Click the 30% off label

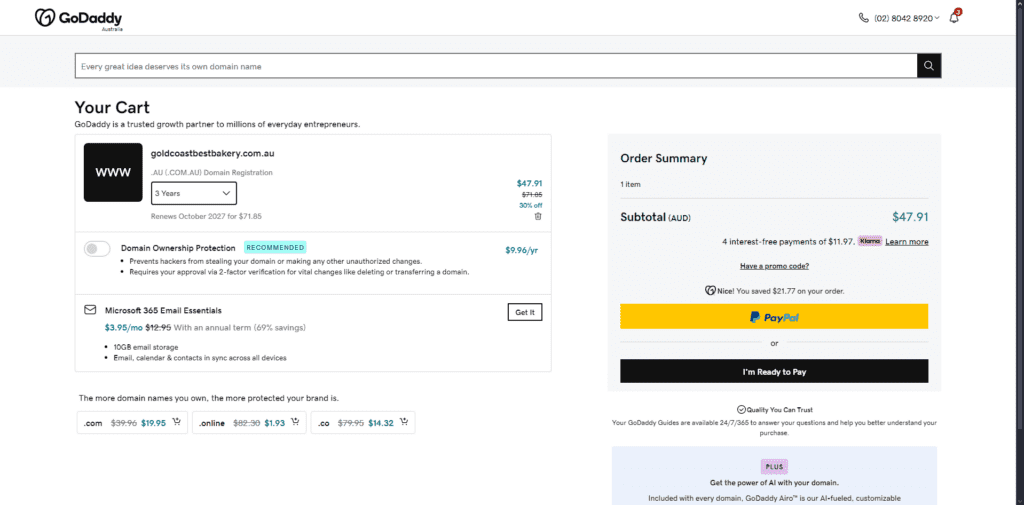tap(530, 205)
